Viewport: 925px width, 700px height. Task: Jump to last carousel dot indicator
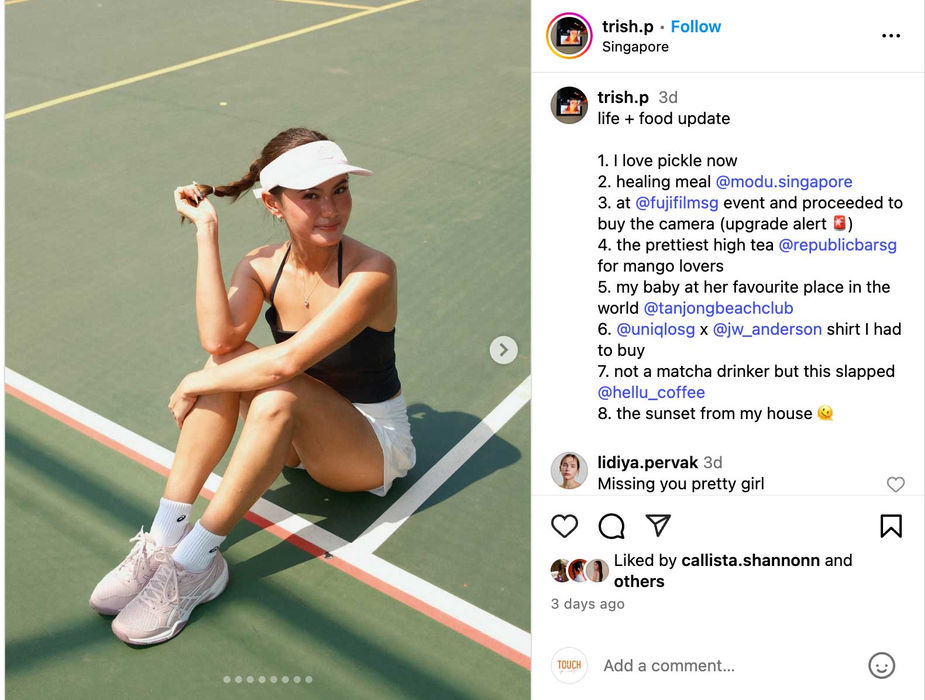[309, 679]
